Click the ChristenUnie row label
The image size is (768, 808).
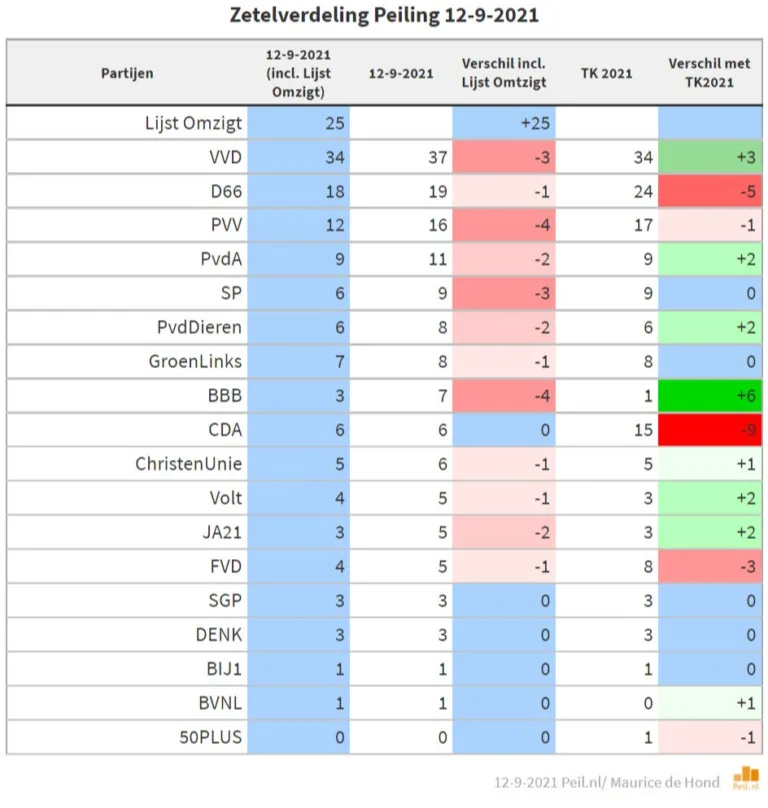(189, 464)
